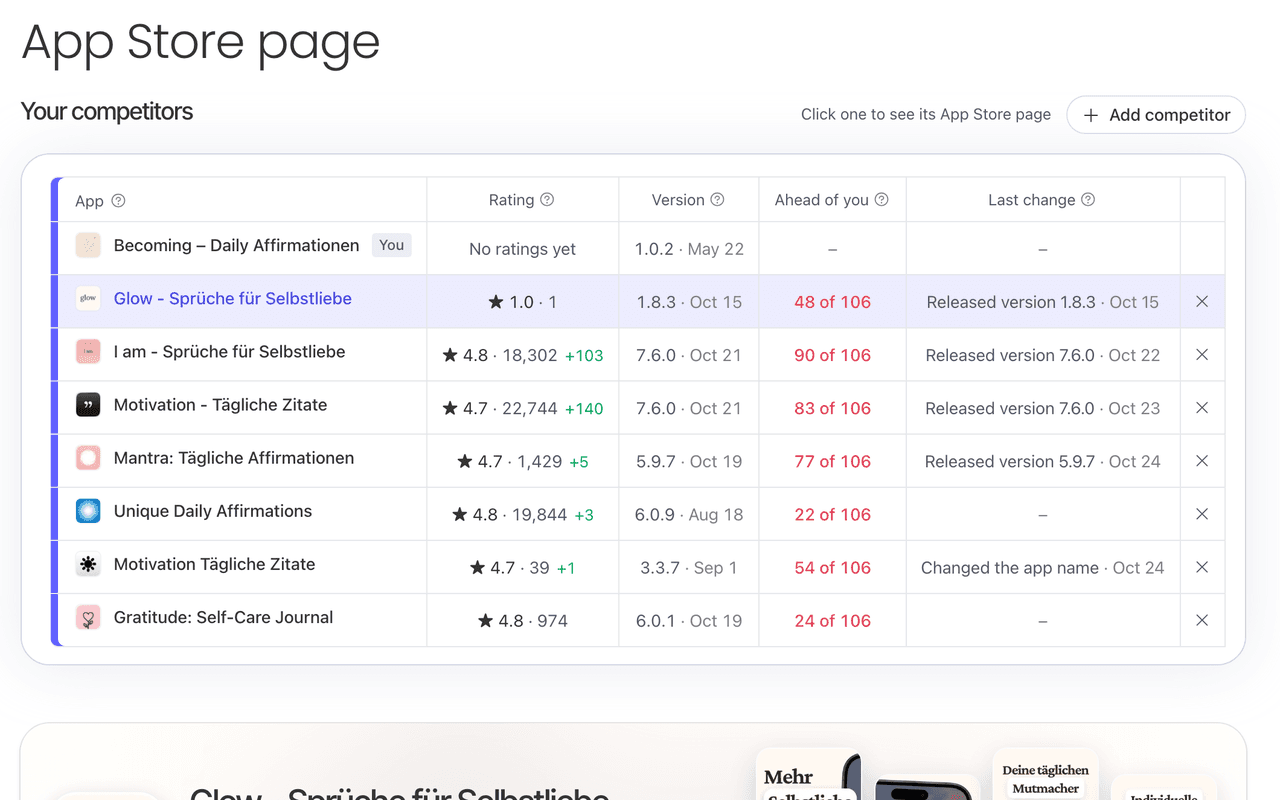The width and height of the screenshot is (1280, 800).
Task: Click the I am app icon
Action: point(88,351)
